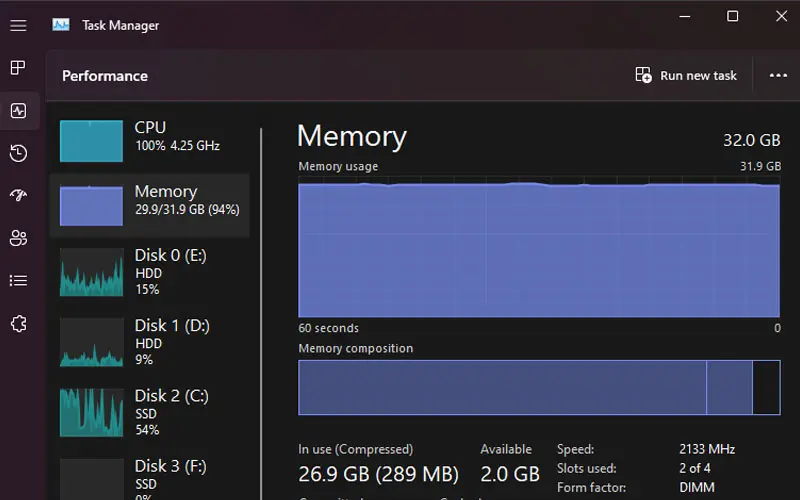Minimize the Task Manager window
This screenshot has height=500, width=800.
click(685, 16)
